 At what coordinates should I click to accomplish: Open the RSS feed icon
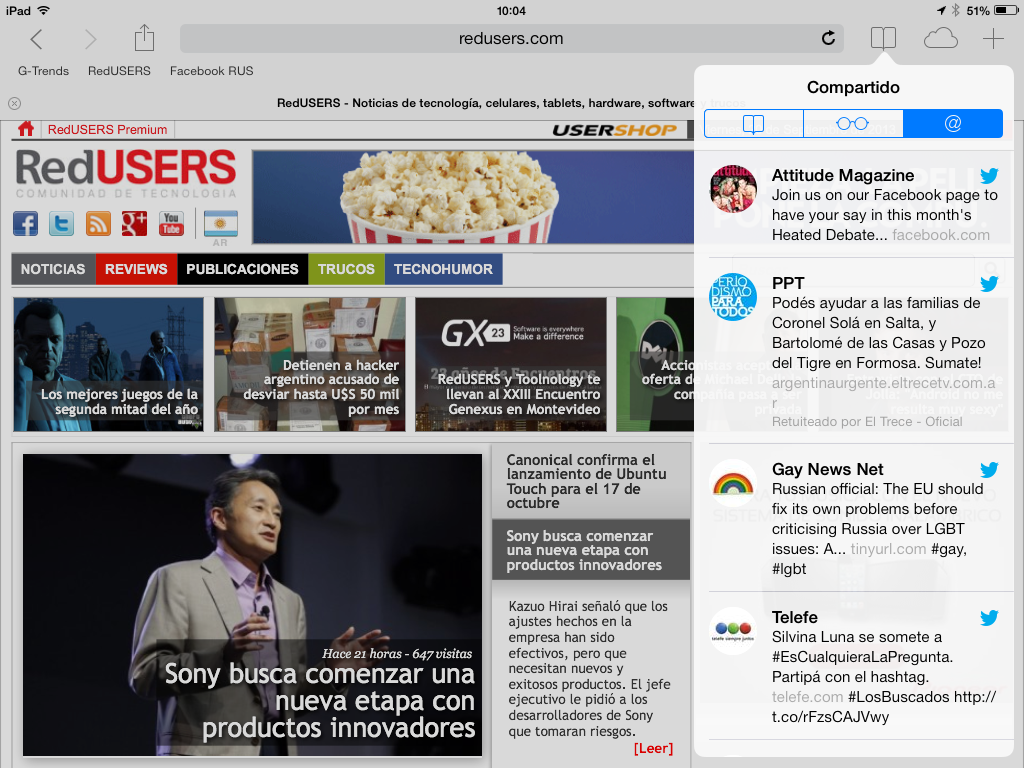click(x=98, y=223)
